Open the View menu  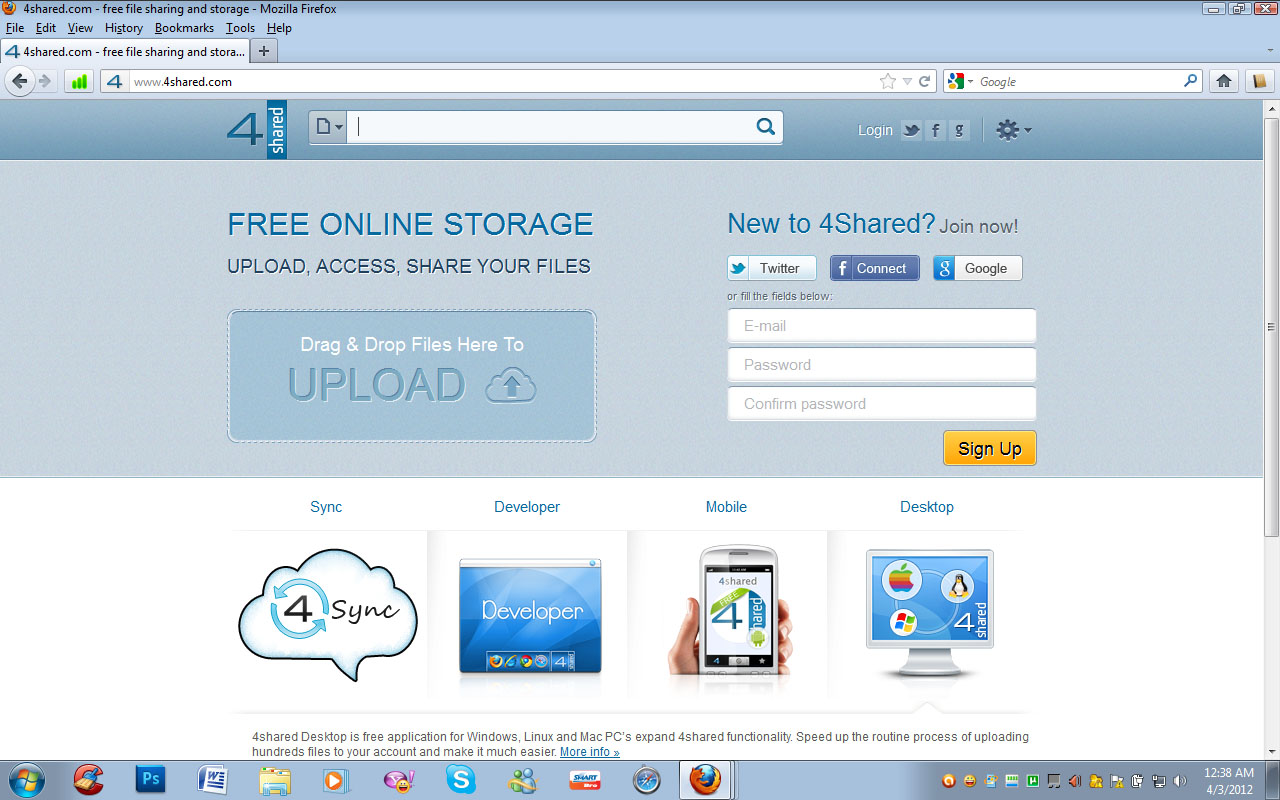[x=80, y=28]
